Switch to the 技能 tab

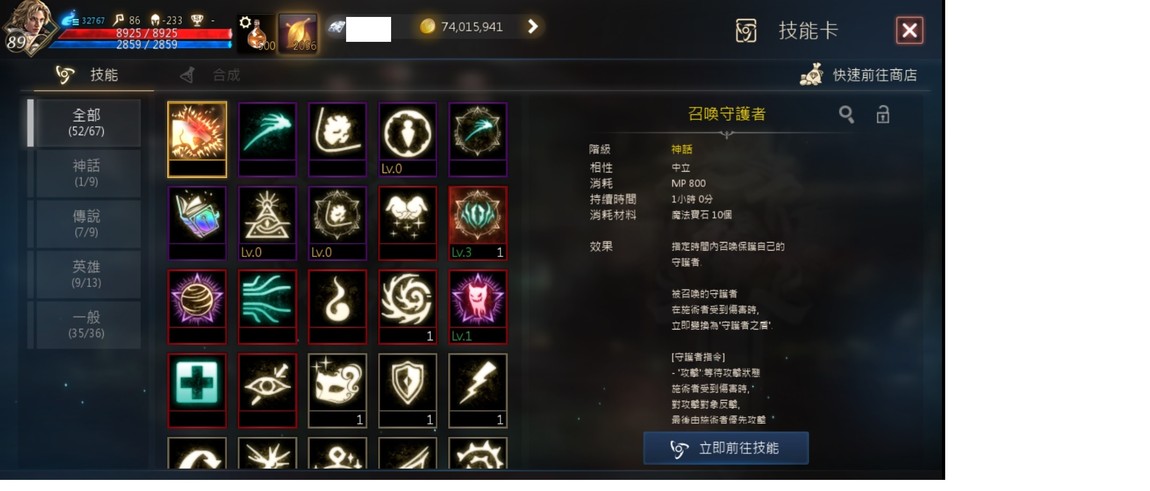click(87, 75)
